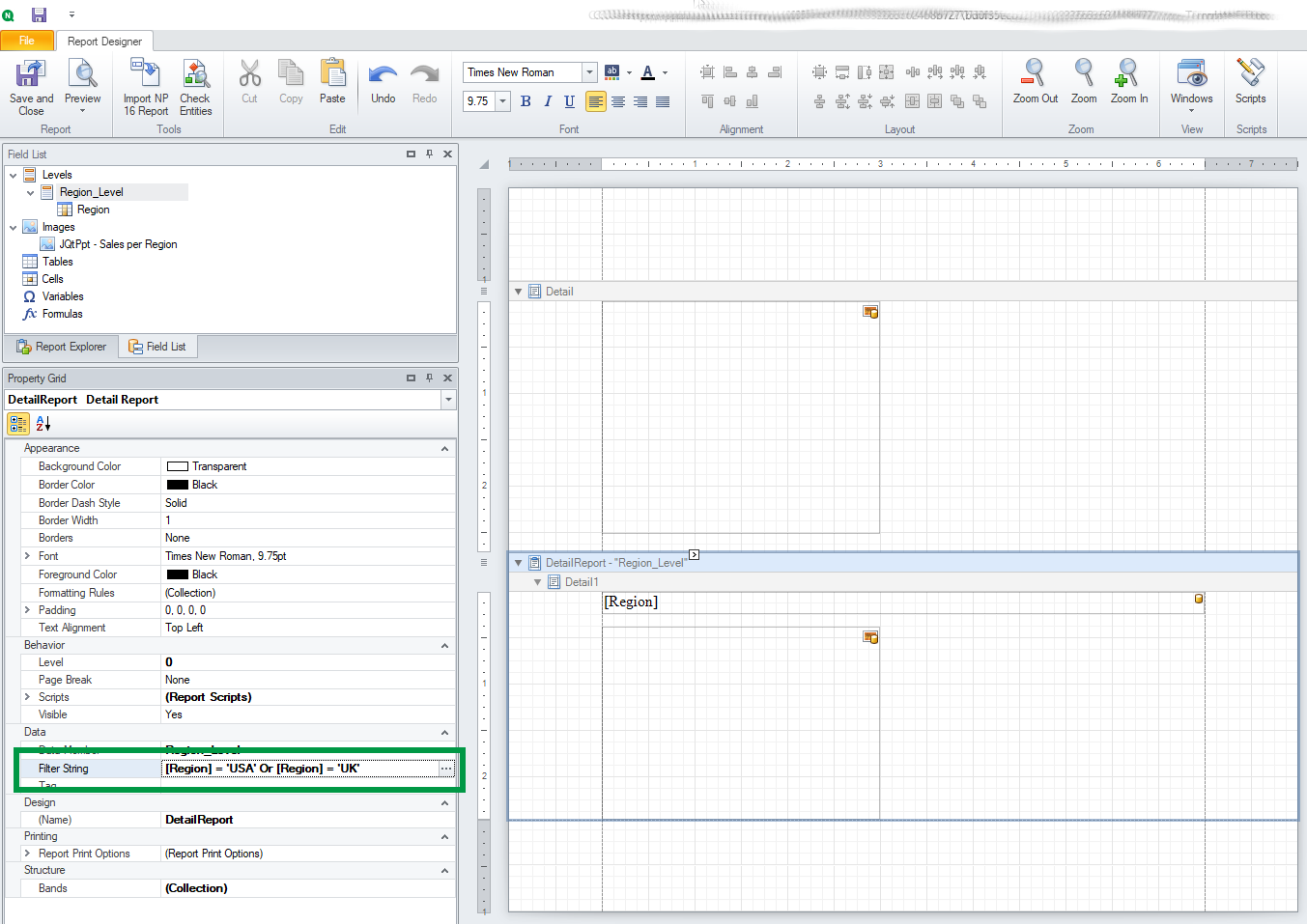Click Import NP 16 Report
The image size is (1307, 924).
pyautogui.click(x=146, y=87)
